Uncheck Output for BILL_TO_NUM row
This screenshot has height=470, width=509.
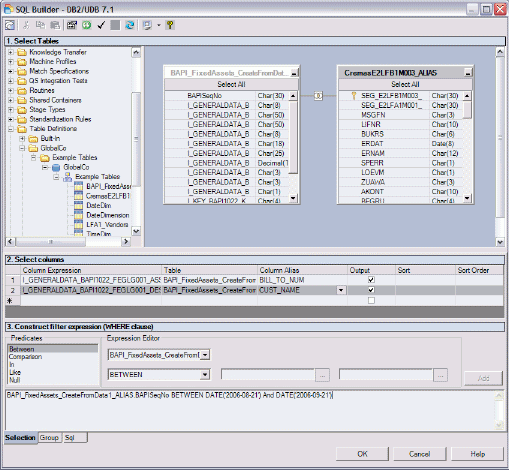[371, 280]
